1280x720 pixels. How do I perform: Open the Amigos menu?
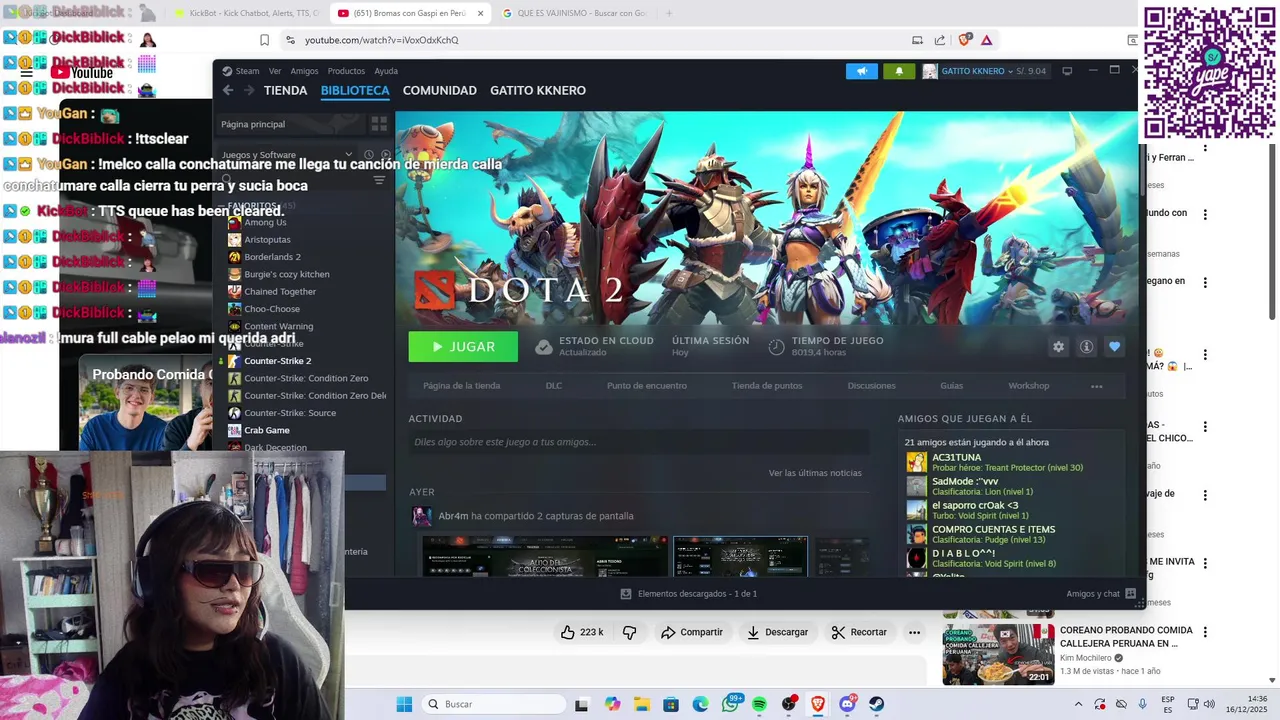coord(304,71)
